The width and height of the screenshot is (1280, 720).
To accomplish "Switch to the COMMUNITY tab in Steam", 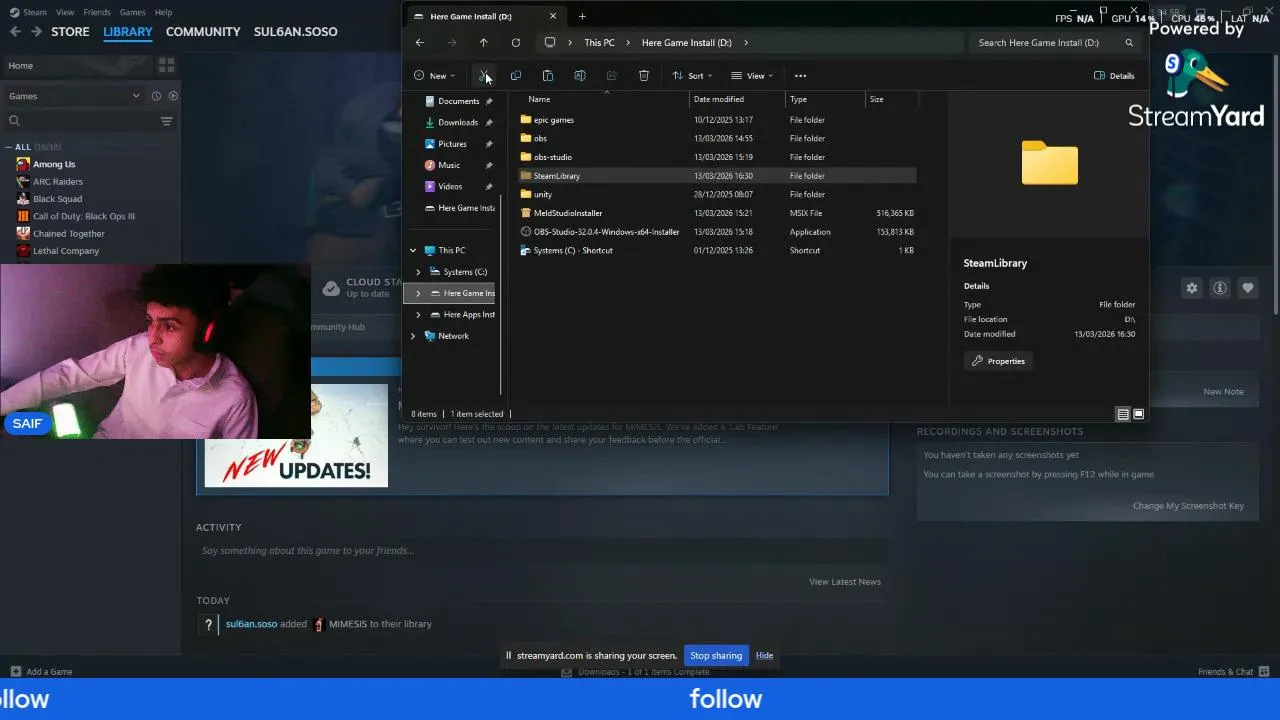I will coord(203,32).
